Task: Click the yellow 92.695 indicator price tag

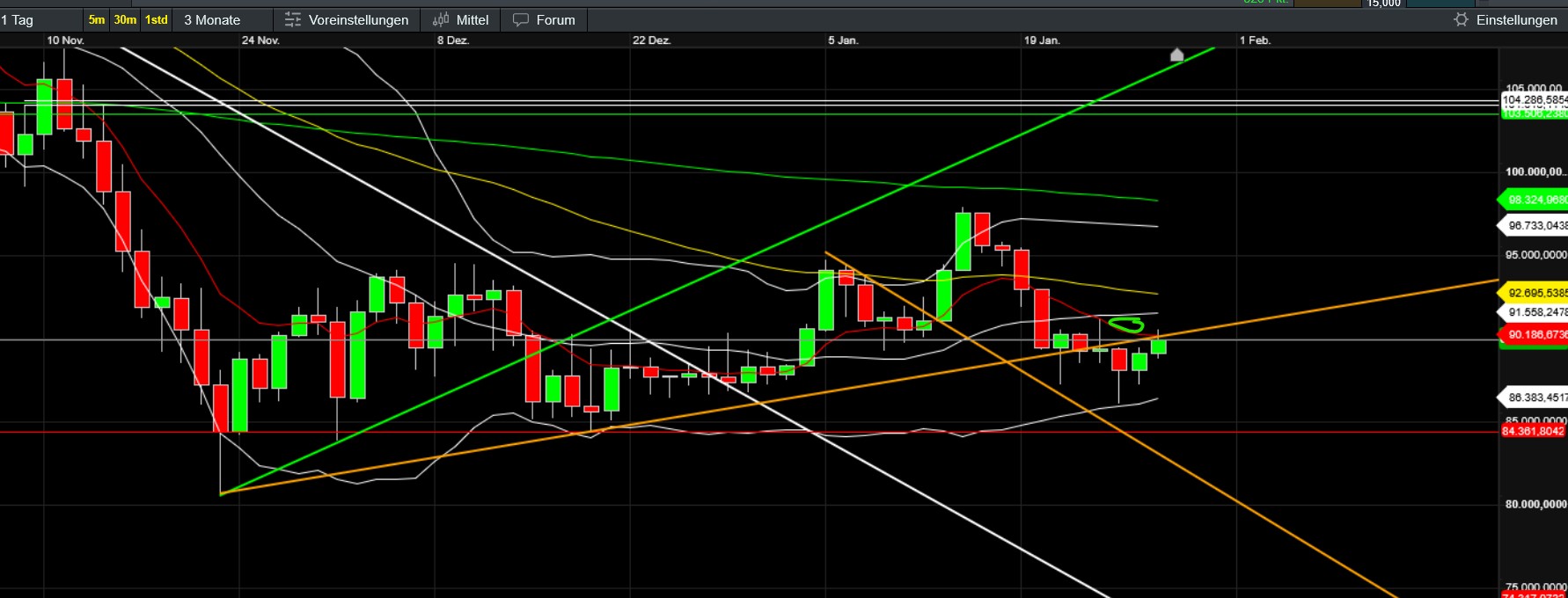Action: pyautogui.click(x=1535, y=293)
